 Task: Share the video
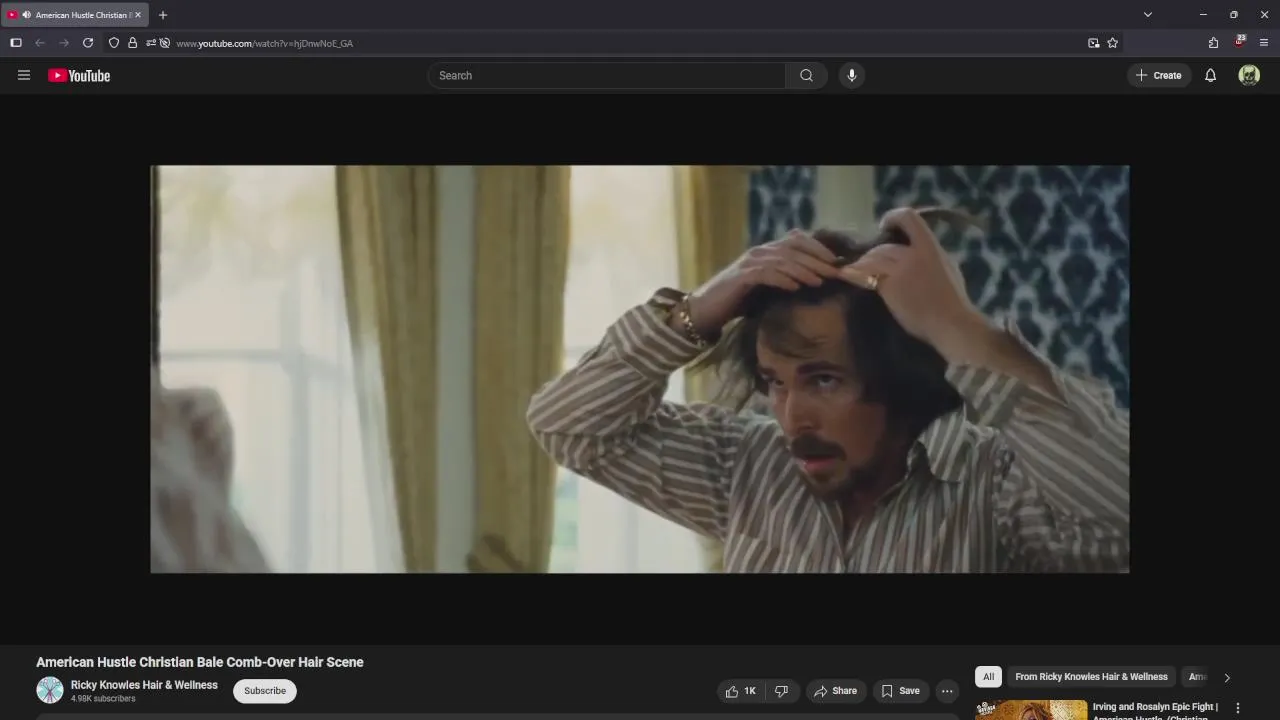835,691
